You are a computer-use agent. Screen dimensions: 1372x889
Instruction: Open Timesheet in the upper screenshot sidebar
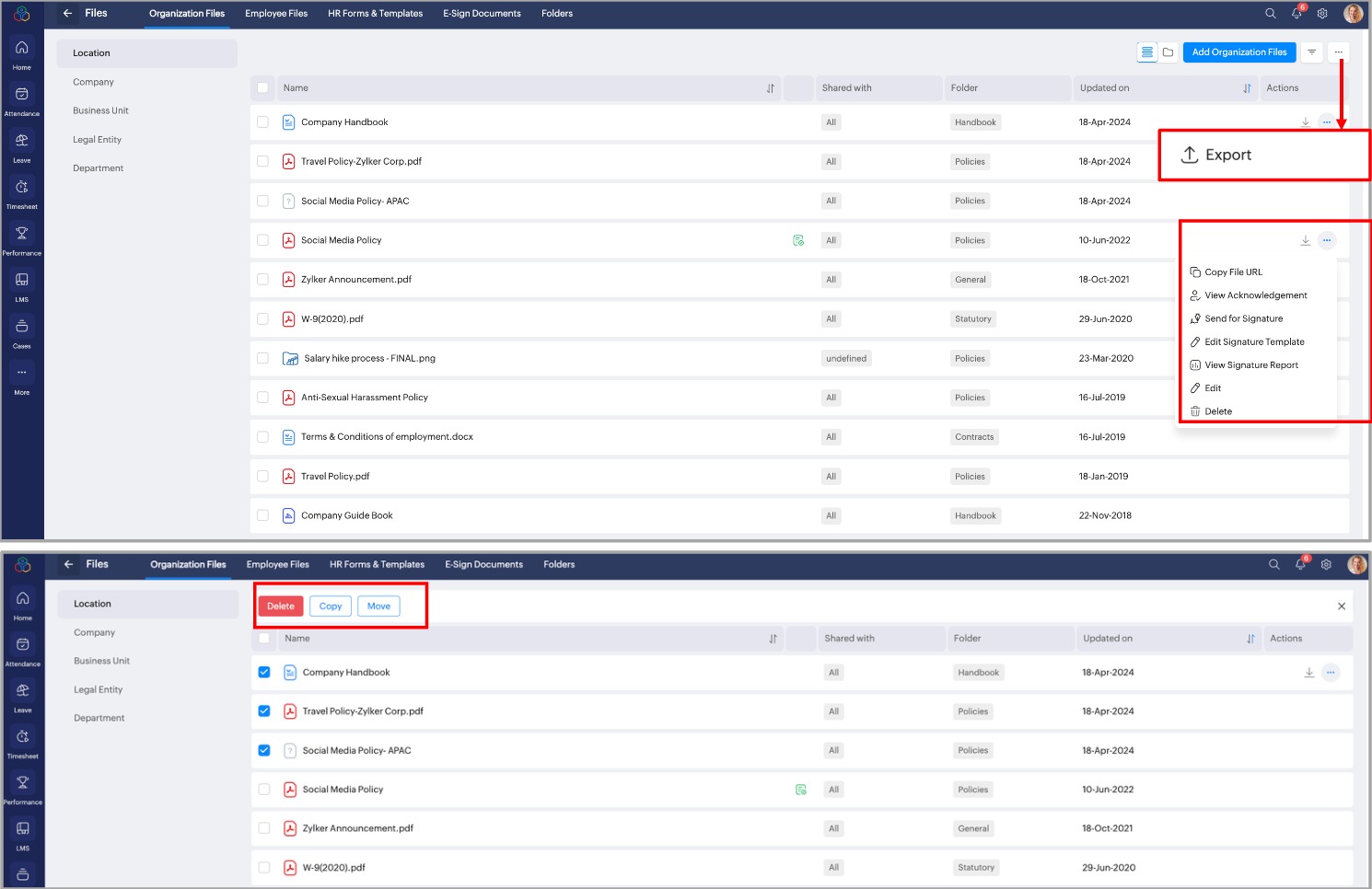(x=22, y=193)
